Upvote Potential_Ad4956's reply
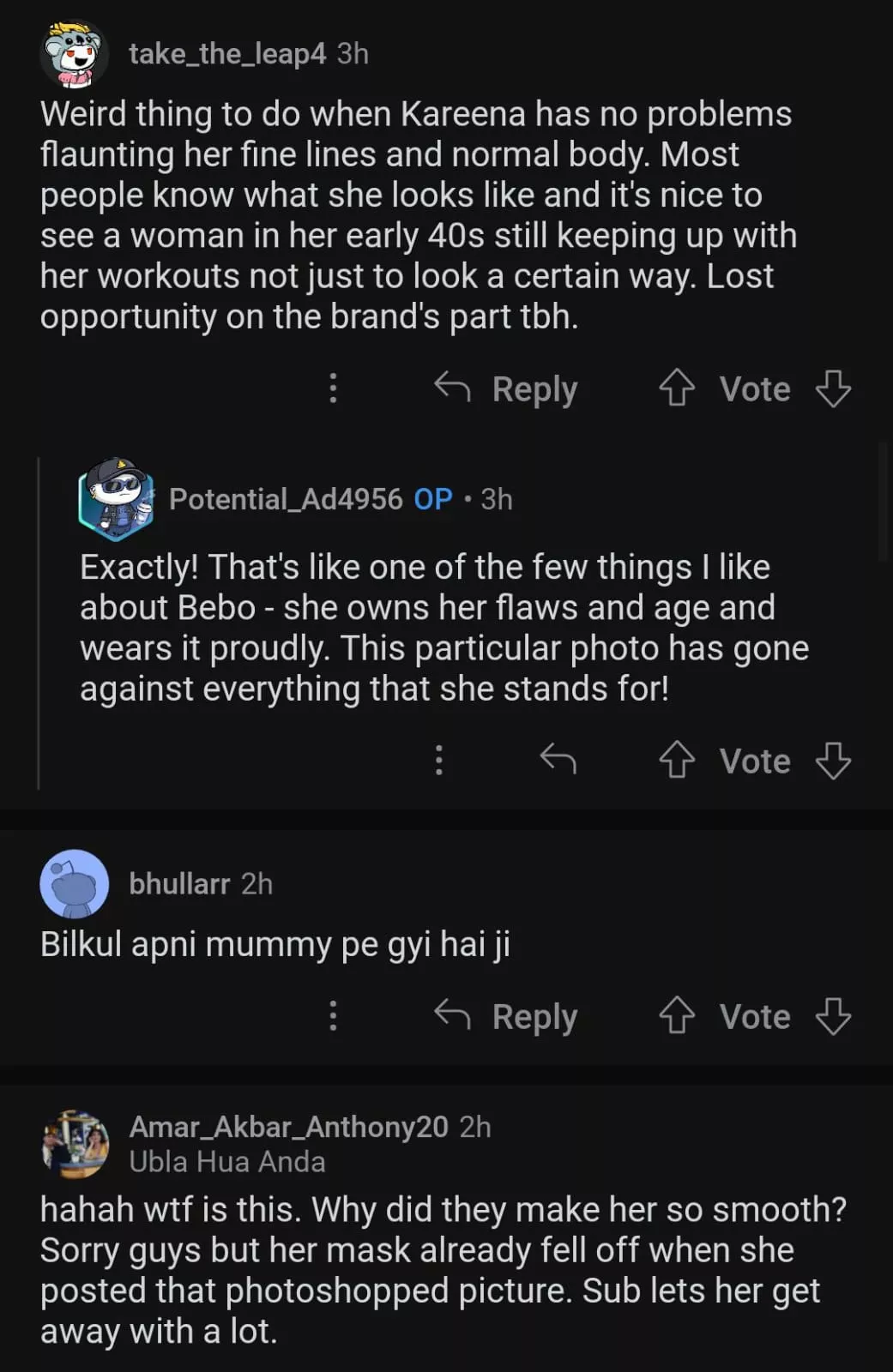Viewport: 893px width, 1372px height. tap(677, 760)
